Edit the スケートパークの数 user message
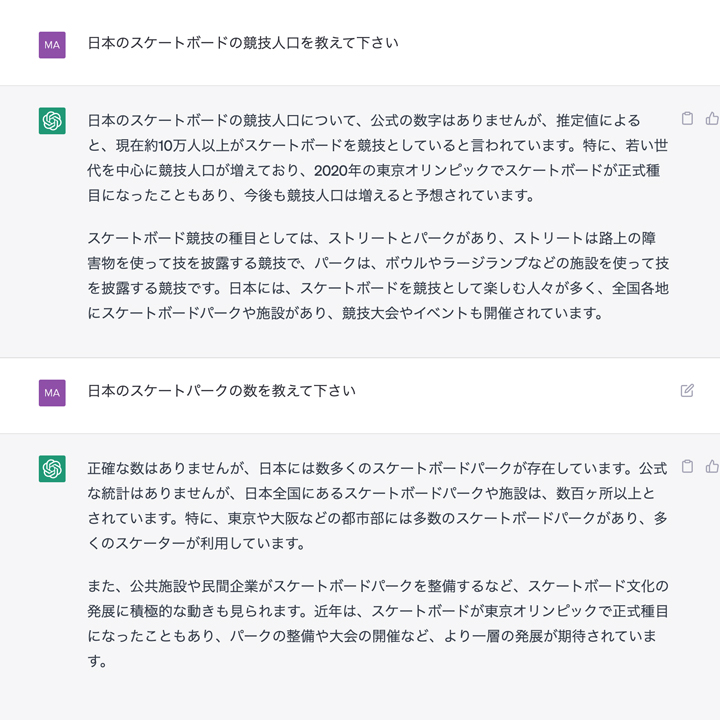 687,391
